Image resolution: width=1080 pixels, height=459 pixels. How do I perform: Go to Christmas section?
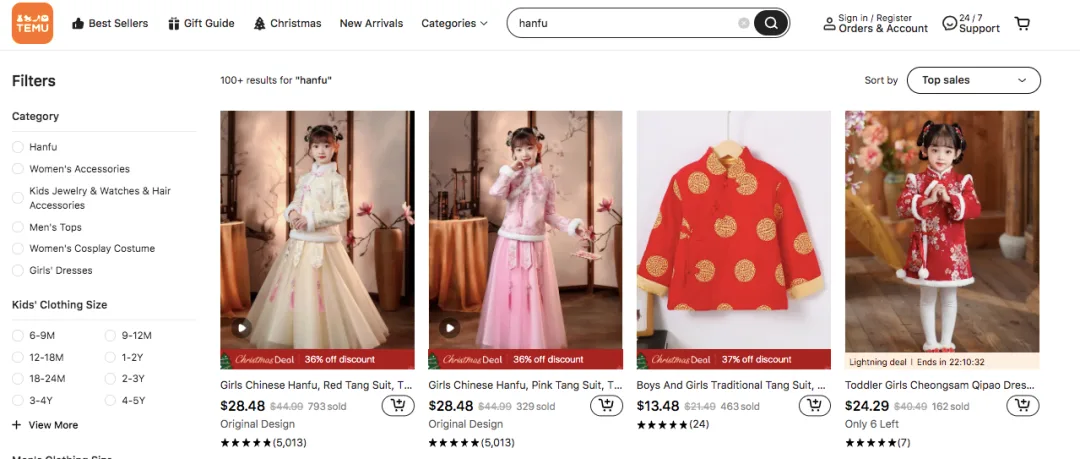point(288,23)
